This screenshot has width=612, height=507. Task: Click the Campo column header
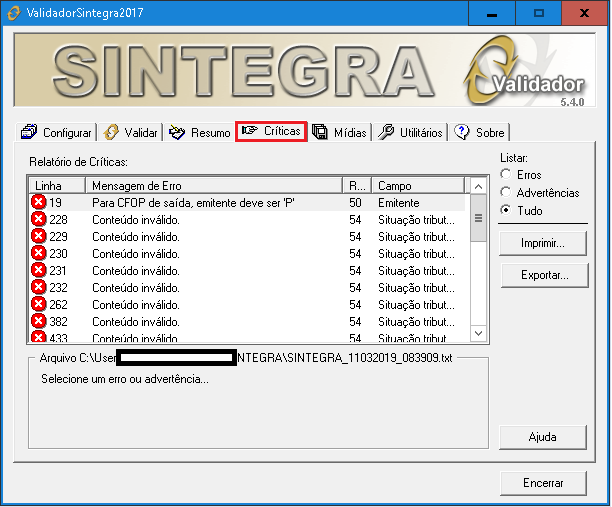(418, 186)
